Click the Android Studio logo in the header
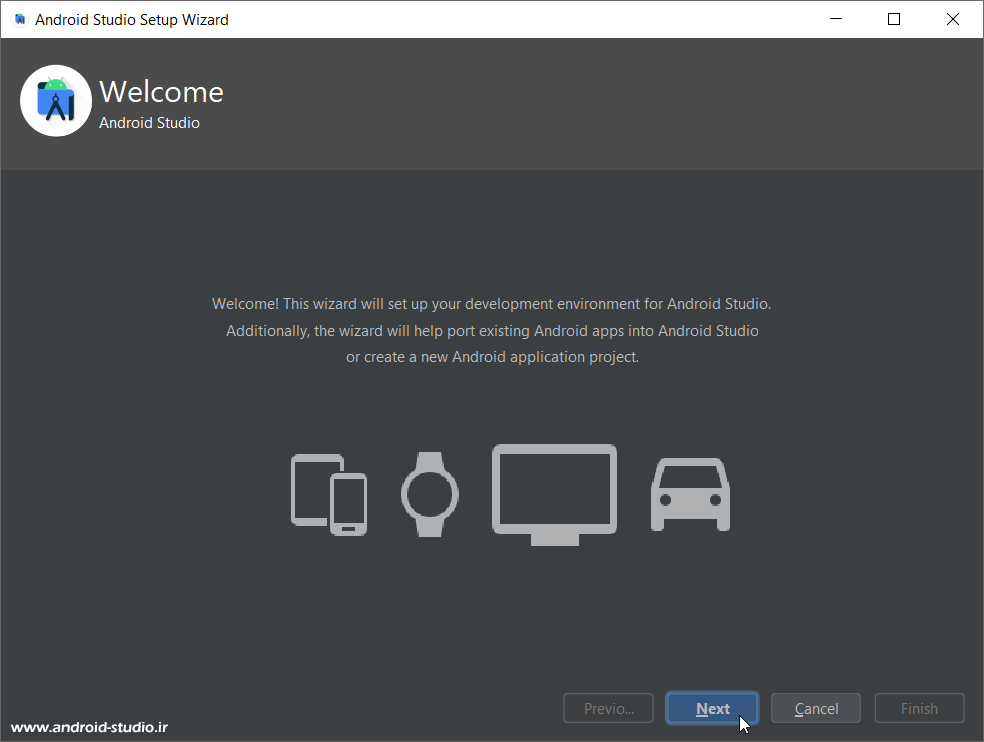Viewport: 984px width, 742px height. tap(56, 101)
